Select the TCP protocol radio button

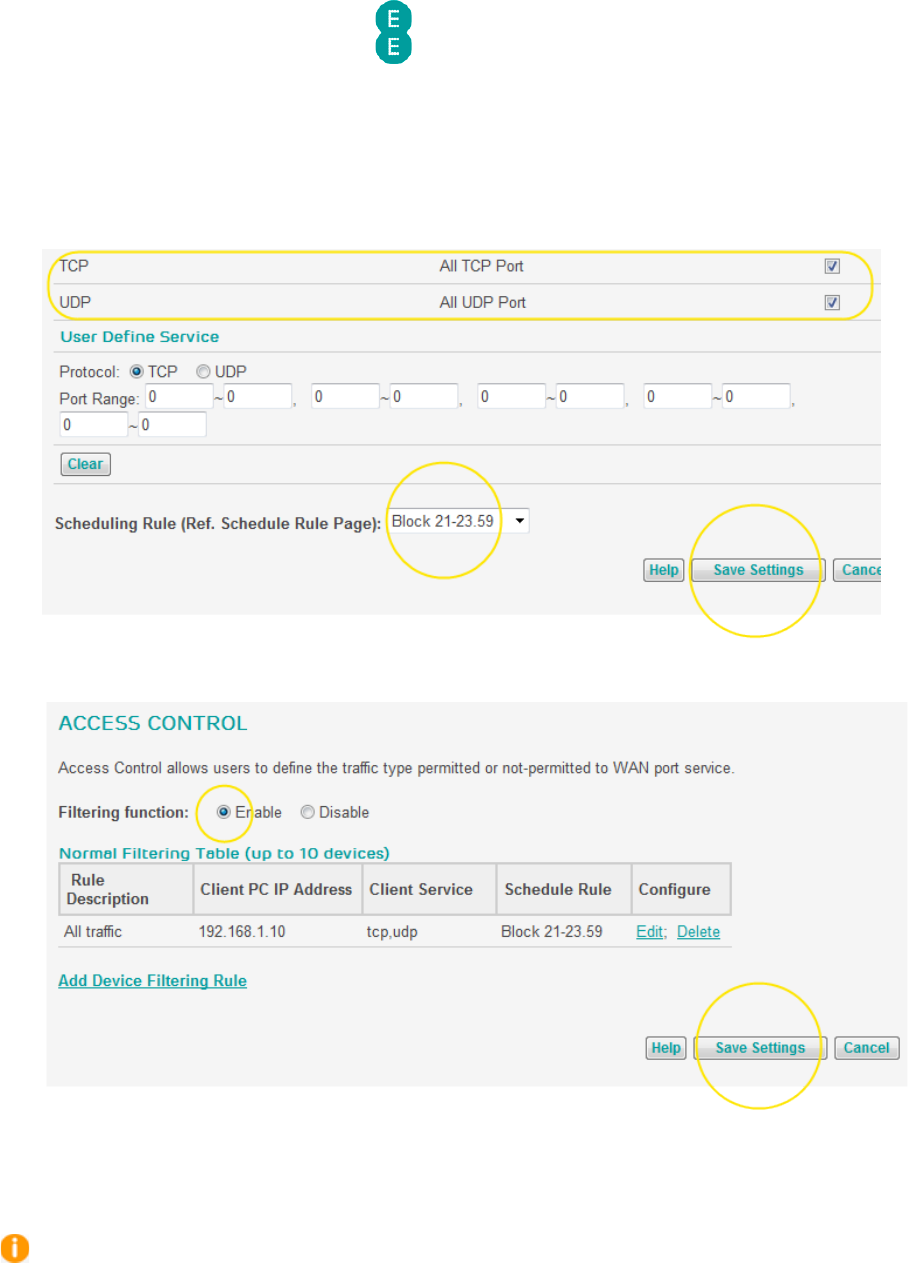(137, 371)
